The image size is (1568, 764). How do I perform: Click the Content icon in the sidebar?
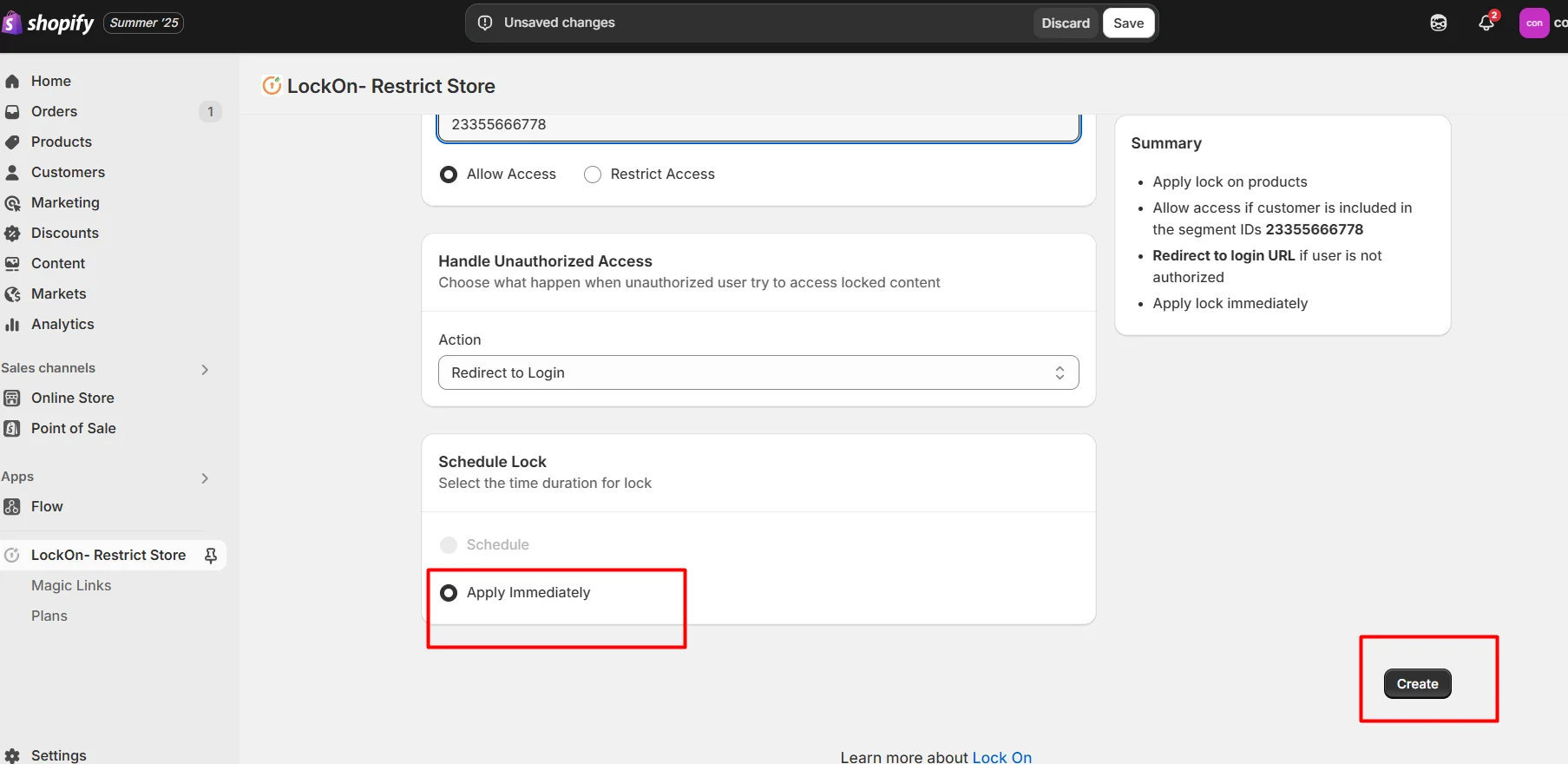pos(12,264)
